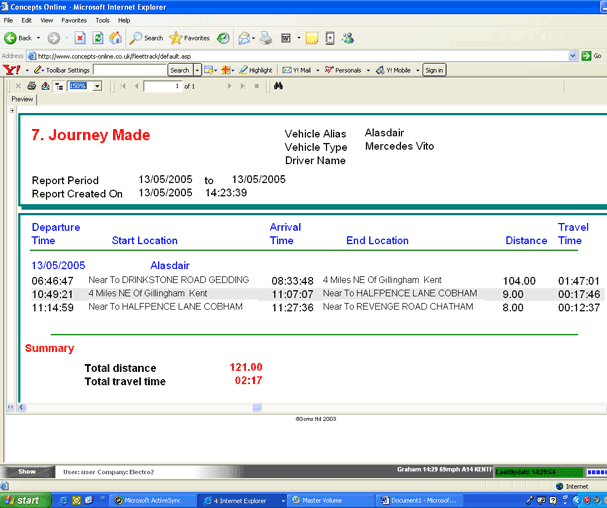
Task: Open the Favorites menu
Action: 73,20
